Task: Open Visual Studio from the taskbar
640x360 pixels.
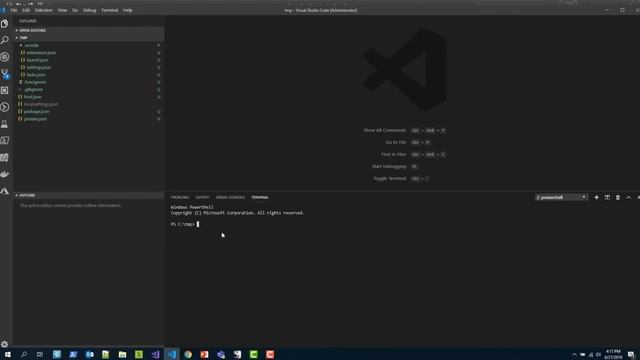Action: click(155, 354)
